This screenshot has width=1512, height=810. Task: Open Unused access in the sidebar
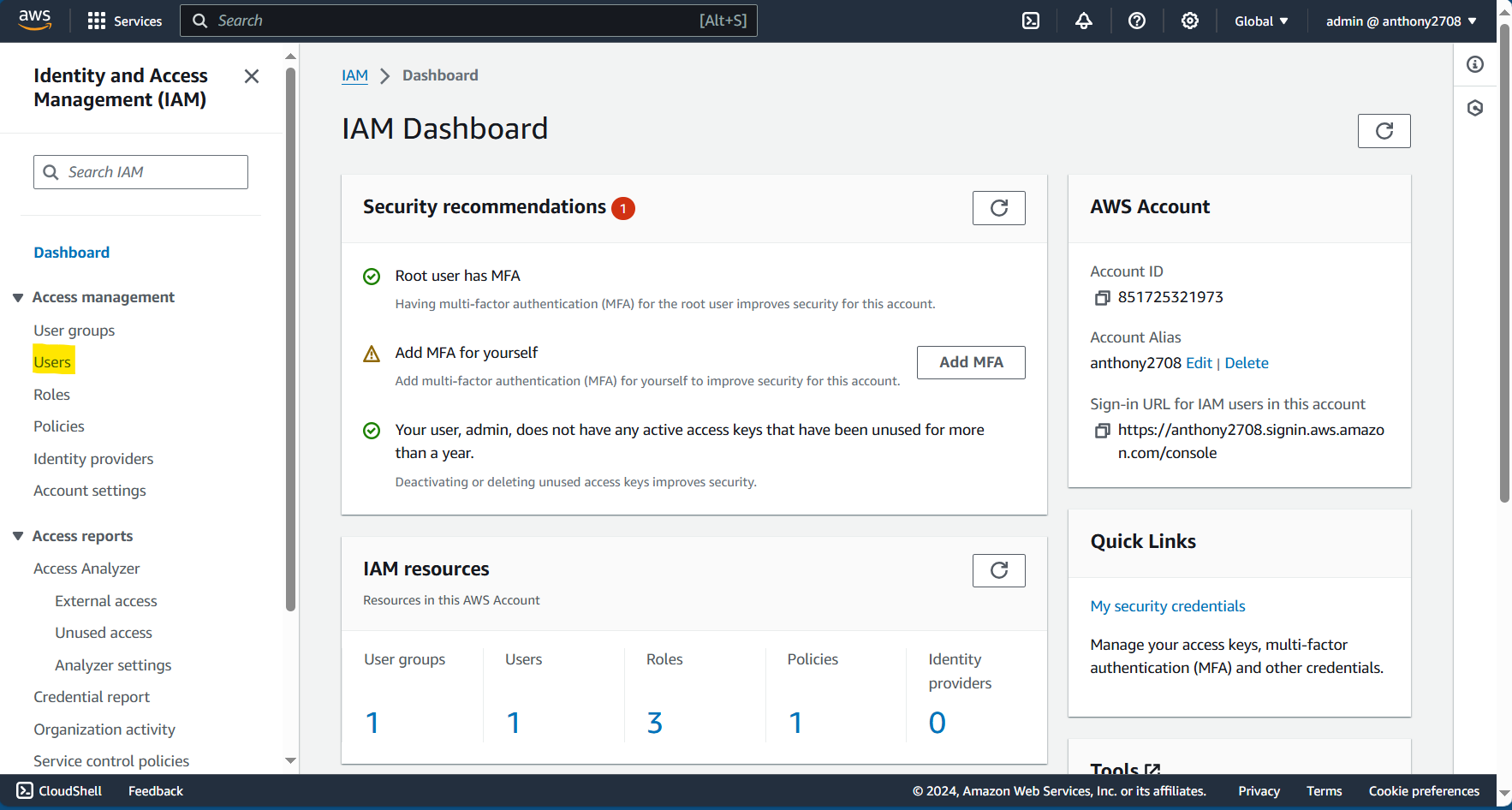click(104, 633)
